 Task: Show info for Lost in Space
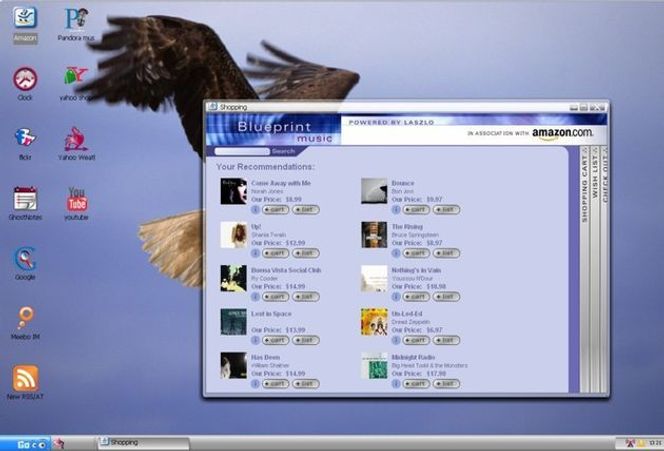(x=255, y=340)
